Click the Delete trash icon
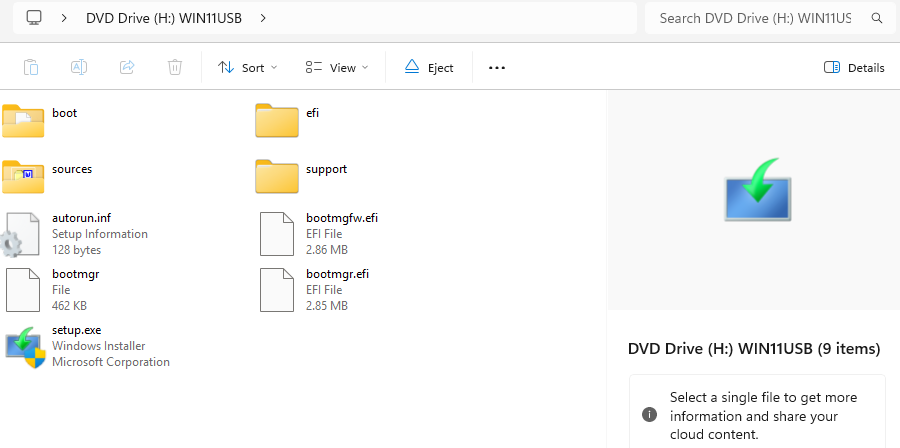900x448 pixels. 175,67
